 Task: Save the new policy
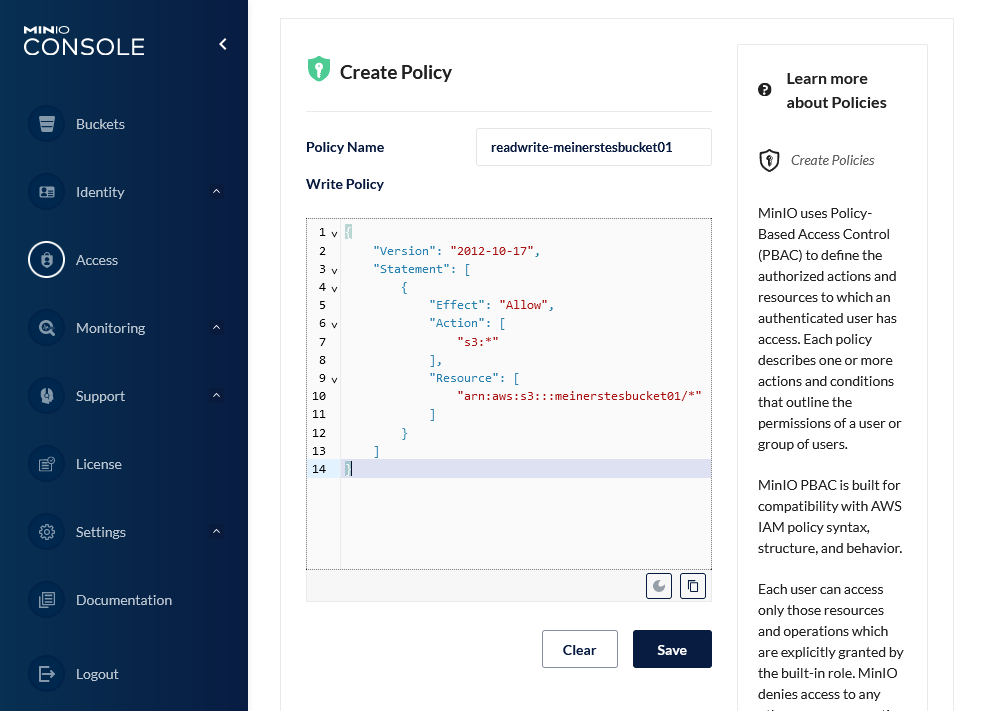click(x=672, y=649)
